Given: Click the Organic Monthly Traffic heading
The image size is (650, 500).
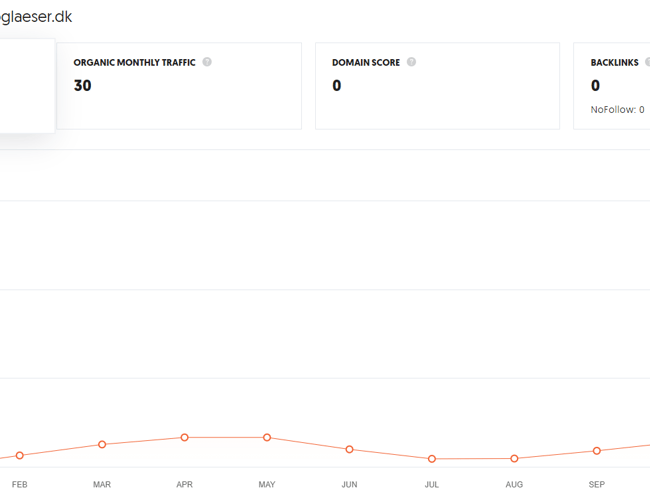Looking at the screenshot, I should (x=134, y=63).
